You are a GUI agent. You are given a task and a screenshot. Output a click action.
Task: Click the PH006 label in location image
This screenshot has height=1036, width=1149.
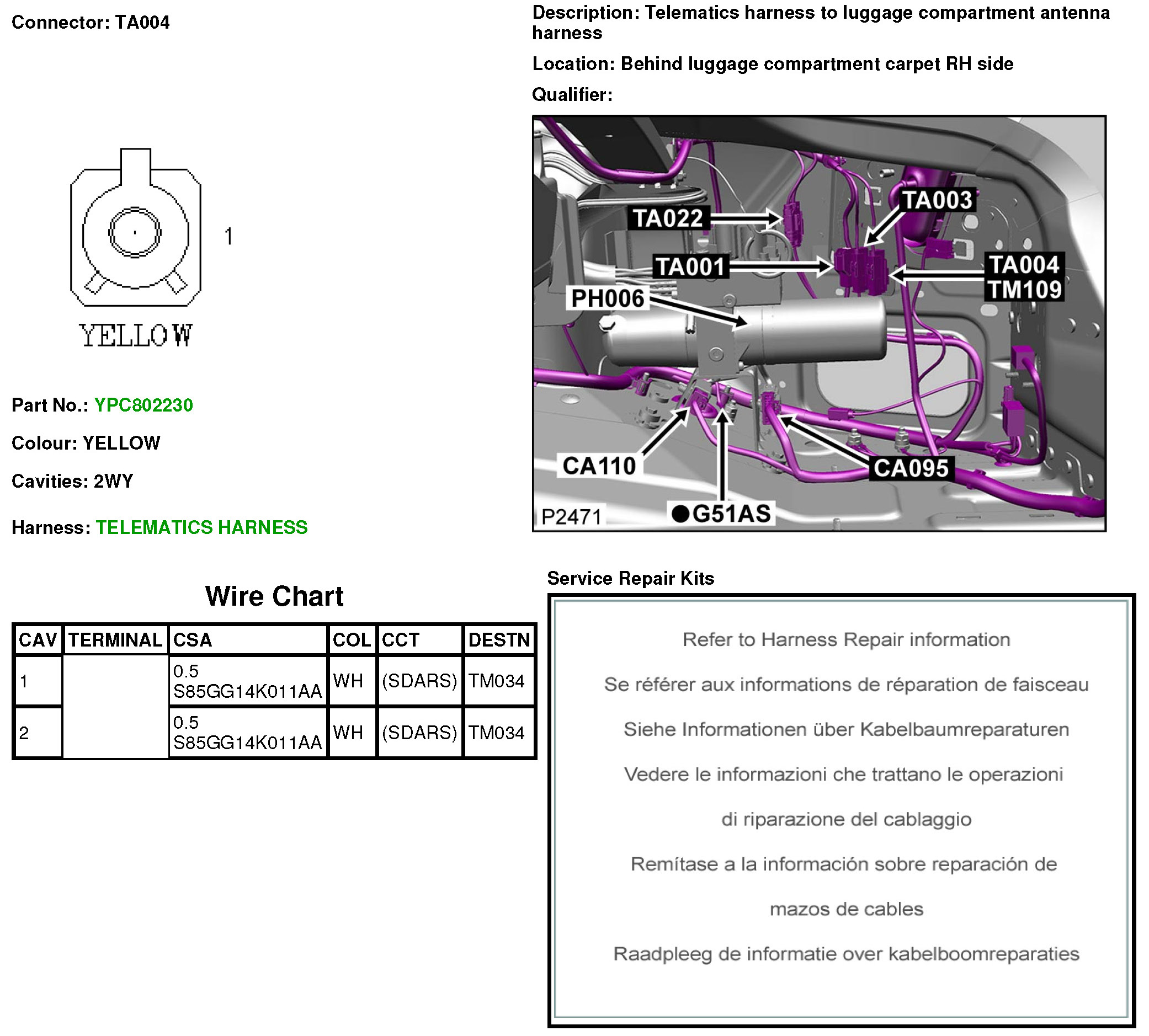click(607, 298)
